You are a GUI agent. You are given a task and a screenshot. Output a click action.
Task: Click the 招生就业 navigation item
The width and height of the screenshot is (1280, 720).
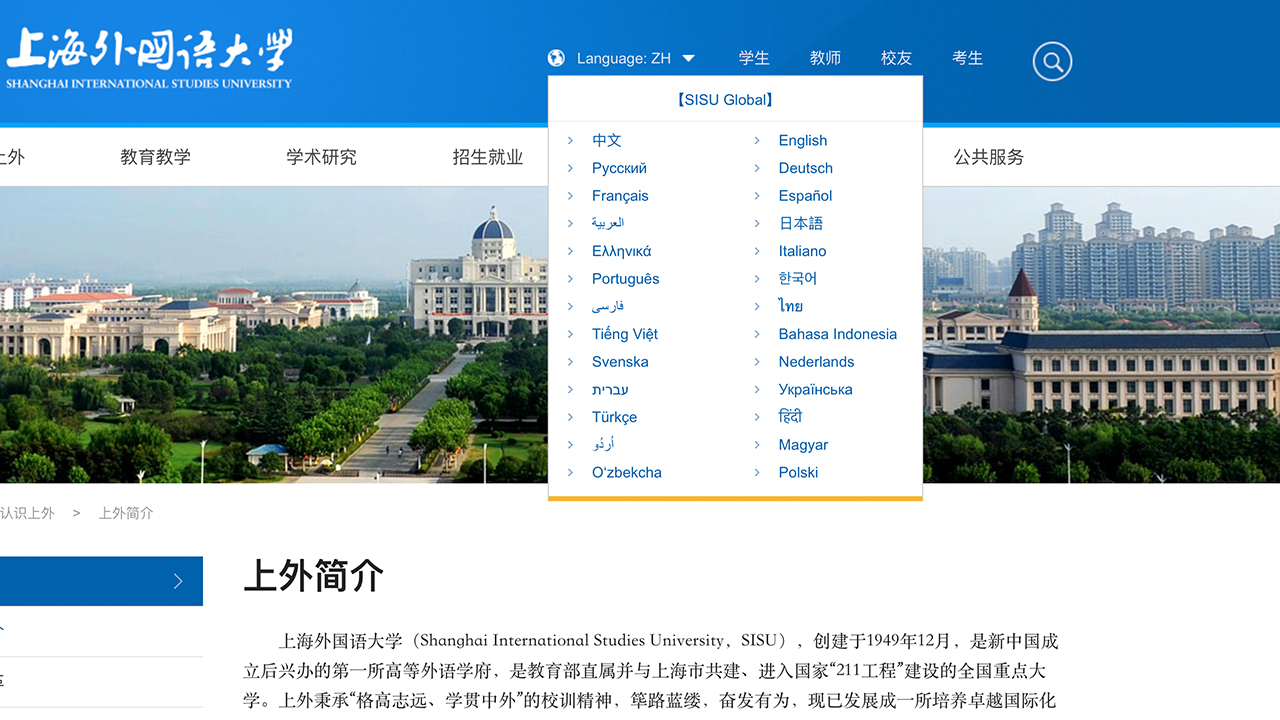487,157
